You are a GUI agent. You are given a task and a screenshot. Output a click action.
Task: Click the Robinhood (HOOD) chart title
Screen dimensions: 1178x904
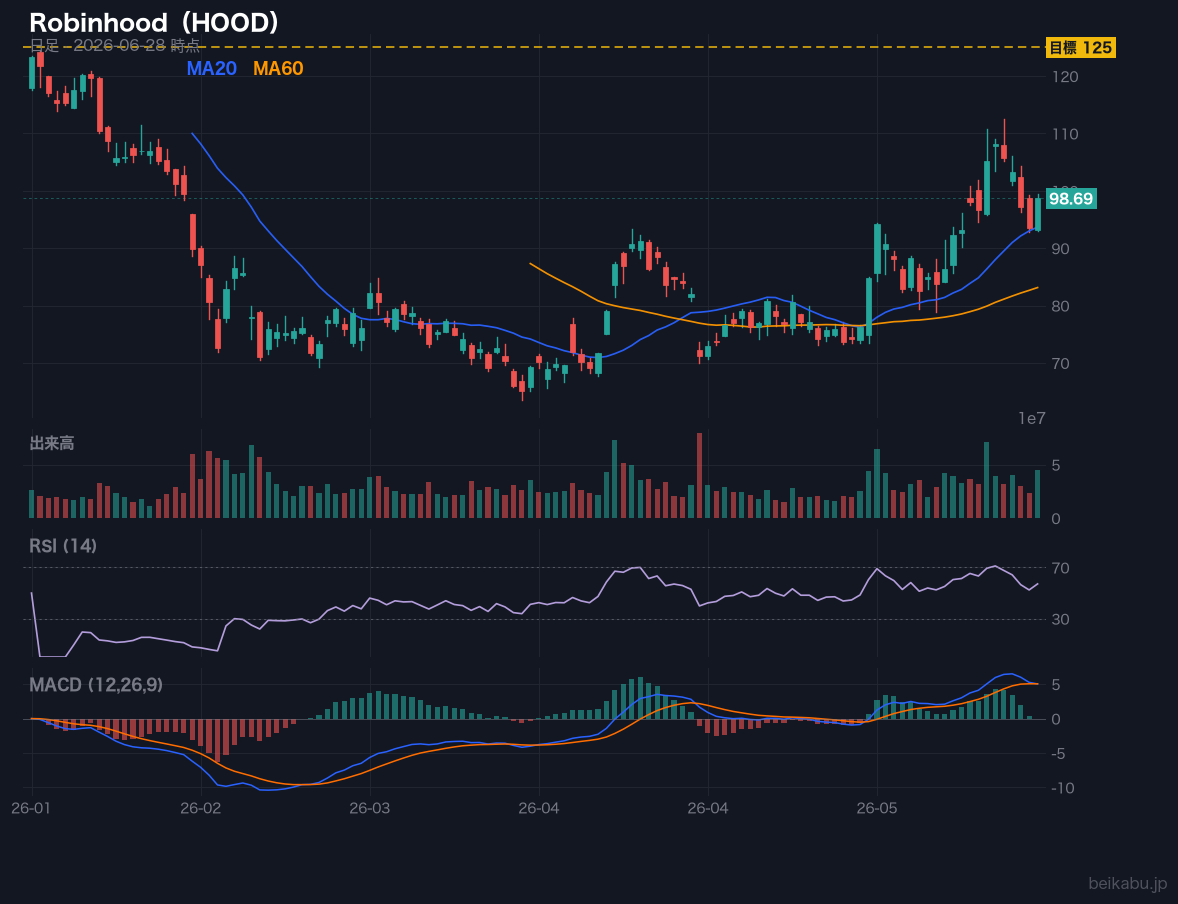pos(154,23)
